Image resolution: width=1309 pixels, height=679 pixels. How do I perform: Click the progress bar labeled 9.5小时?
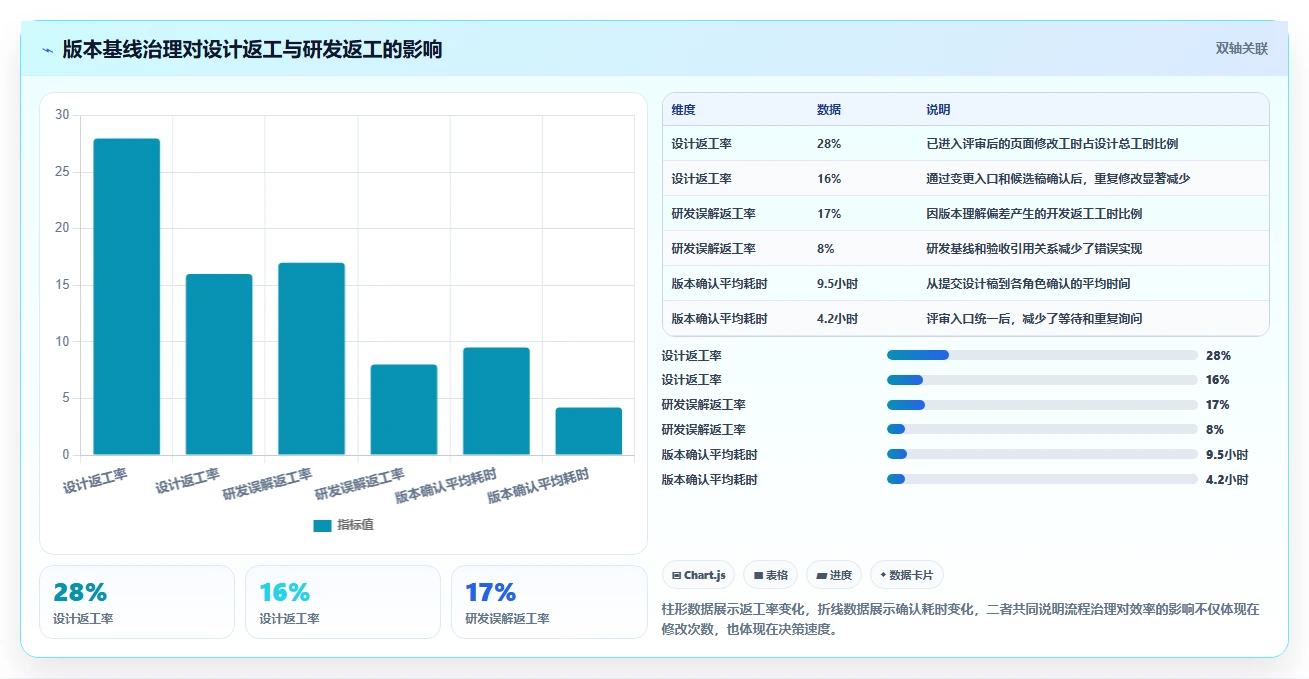point(1042,455)
